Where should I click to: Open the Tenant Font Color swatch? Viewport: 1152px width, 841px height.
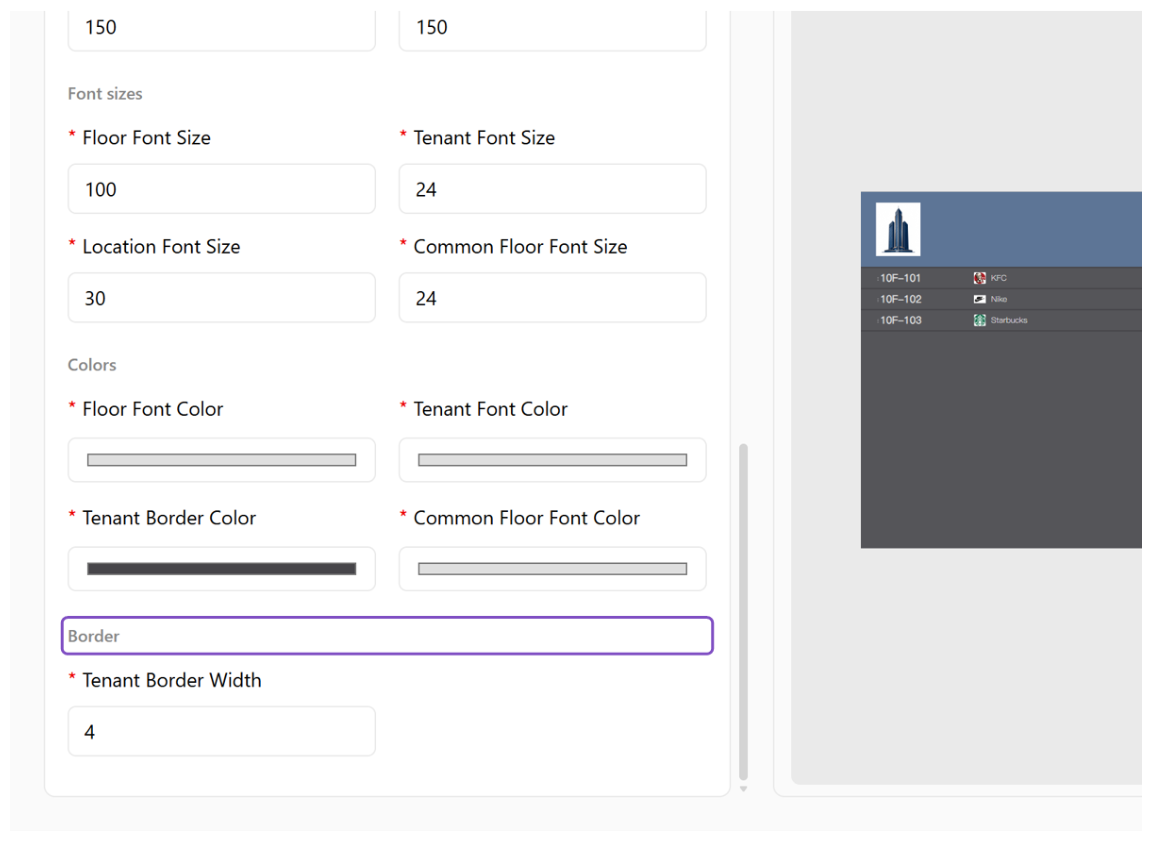pos(552,460)
